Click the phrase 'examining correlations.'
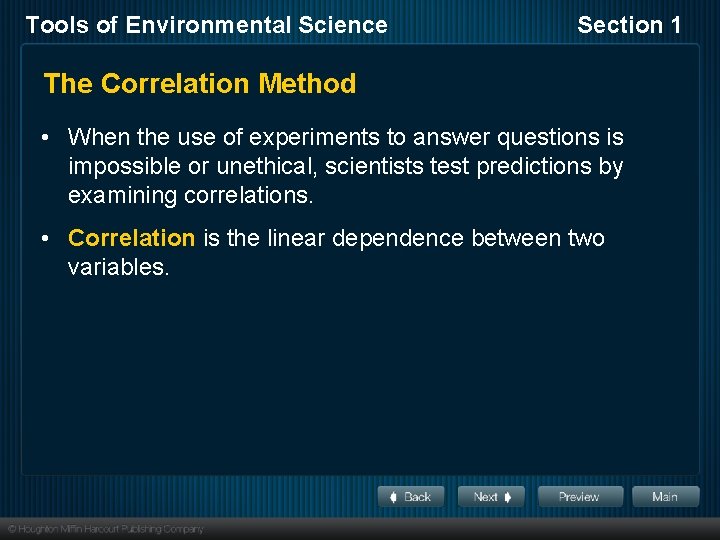720x540 pixels. click(191, 196)
